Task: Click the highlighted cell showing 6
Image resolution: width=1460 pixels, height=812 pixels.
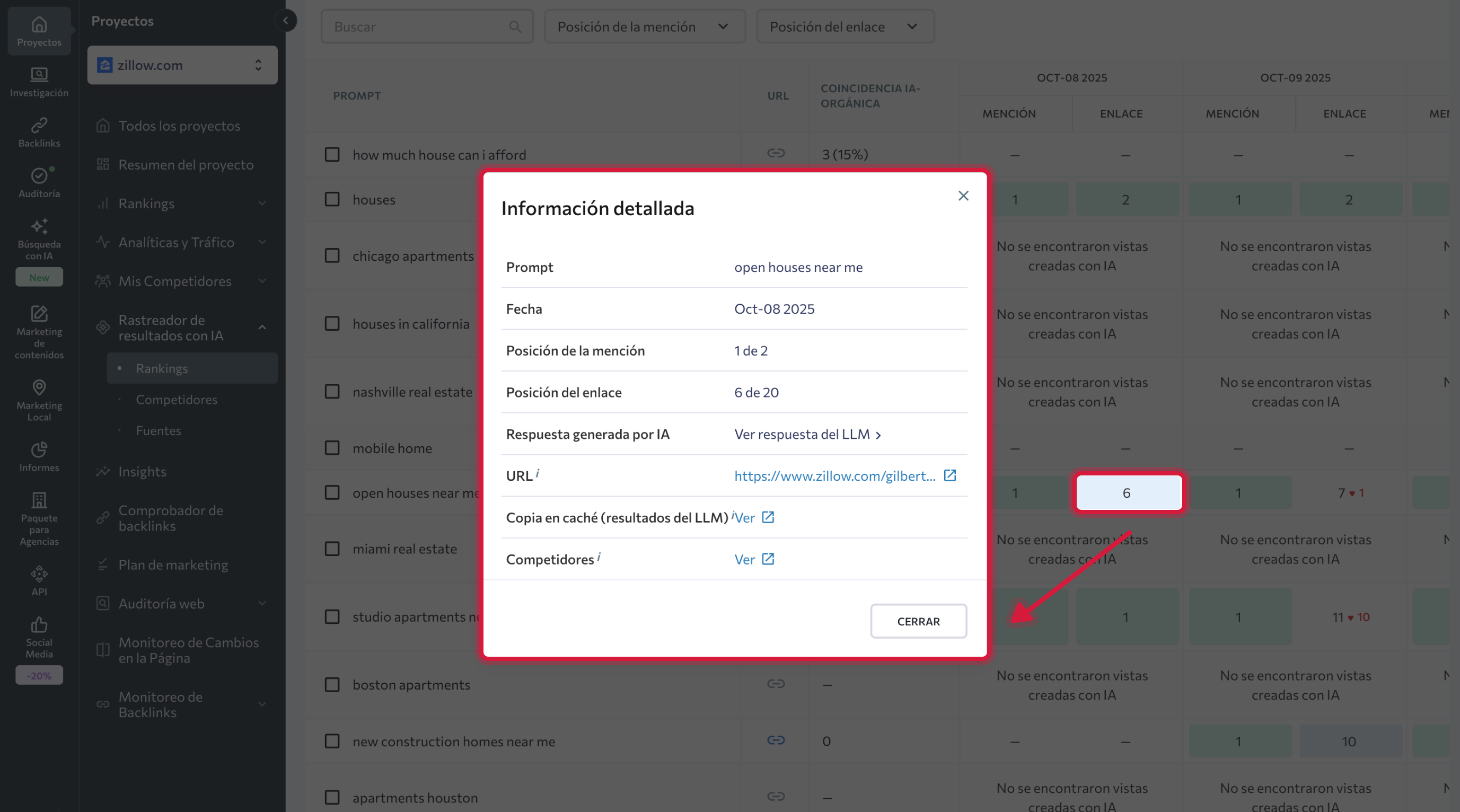Action: click(x=1127, y=492)
